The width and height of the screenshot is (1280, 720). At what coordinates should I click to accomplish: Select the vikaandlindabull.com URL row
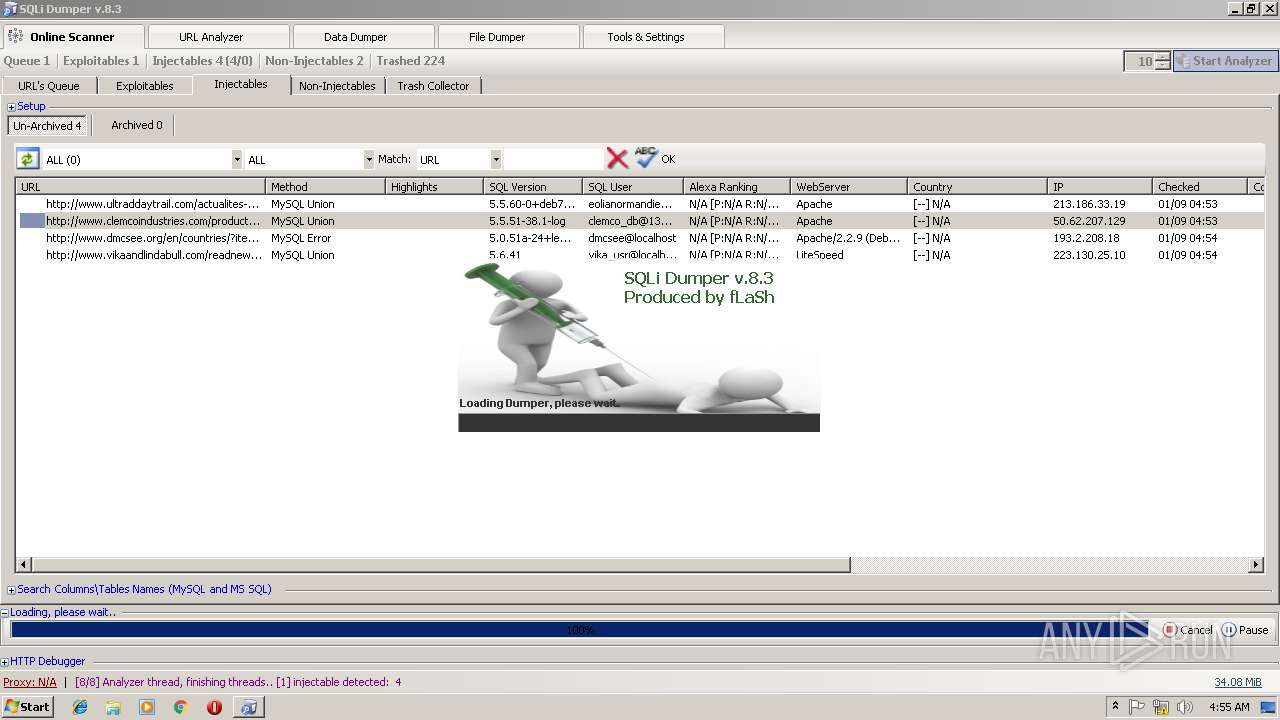click(640, 255)
